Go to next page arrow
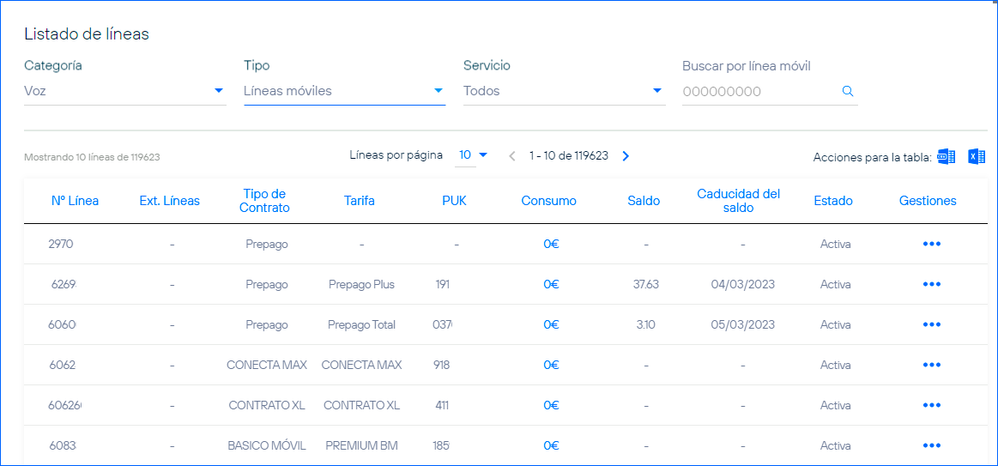The width and height of the screenshot is (998, 466). (x=626, y=156)
